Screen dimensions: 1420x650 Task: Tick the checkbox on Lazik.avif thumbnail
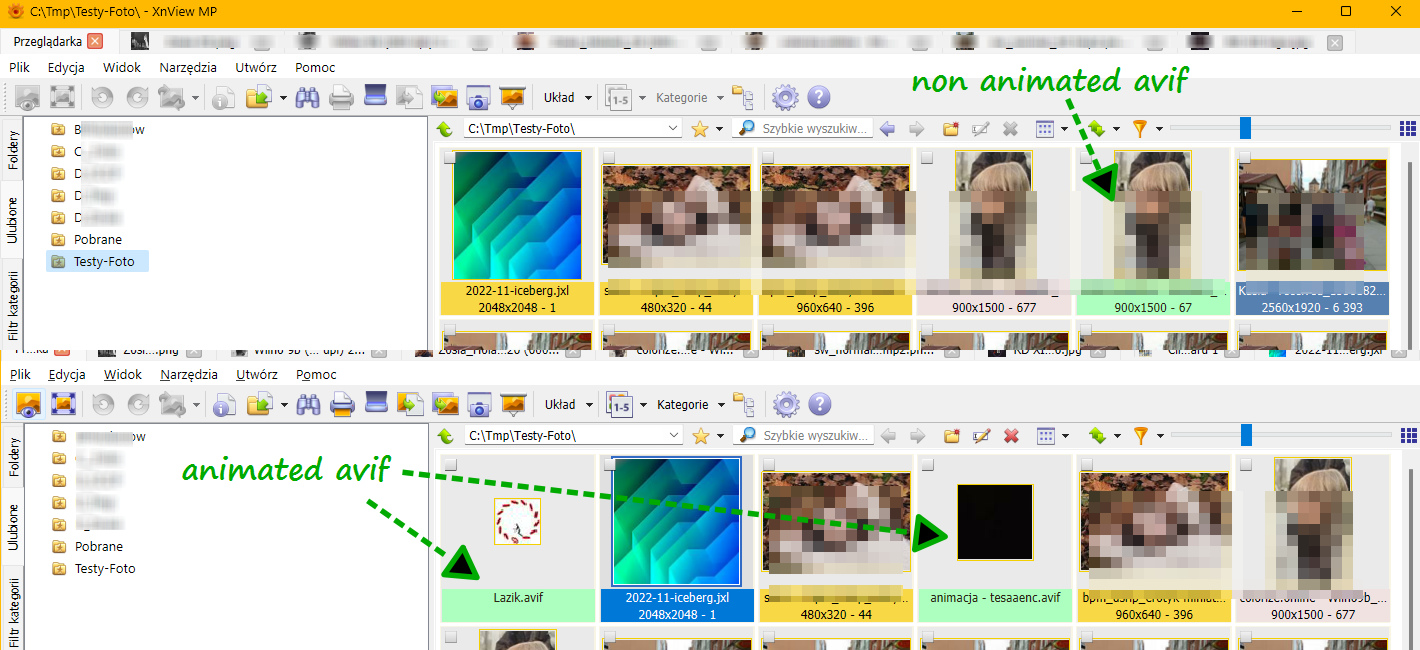[x=450, y=465]
